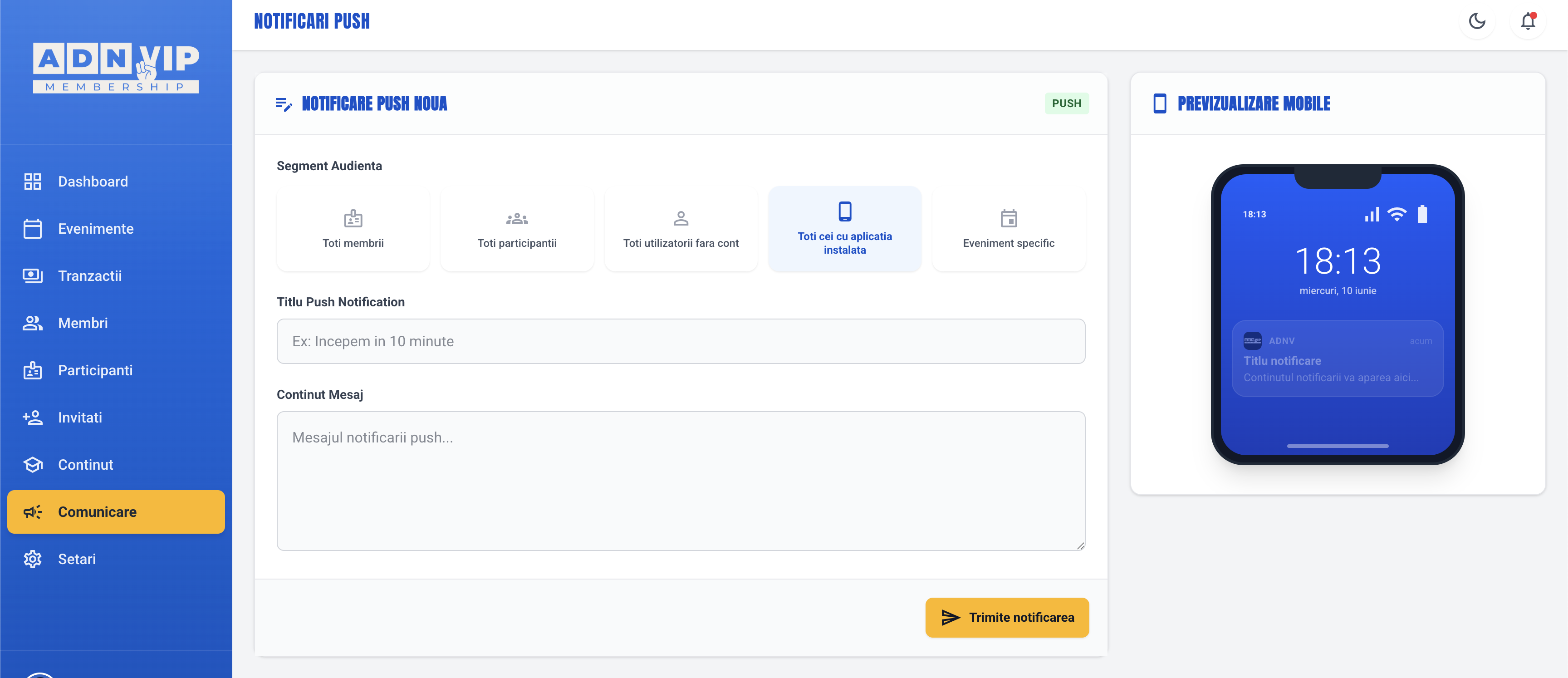Navigate to Membri page
The width and height of the screenshot is (1568, 678).
116,323
